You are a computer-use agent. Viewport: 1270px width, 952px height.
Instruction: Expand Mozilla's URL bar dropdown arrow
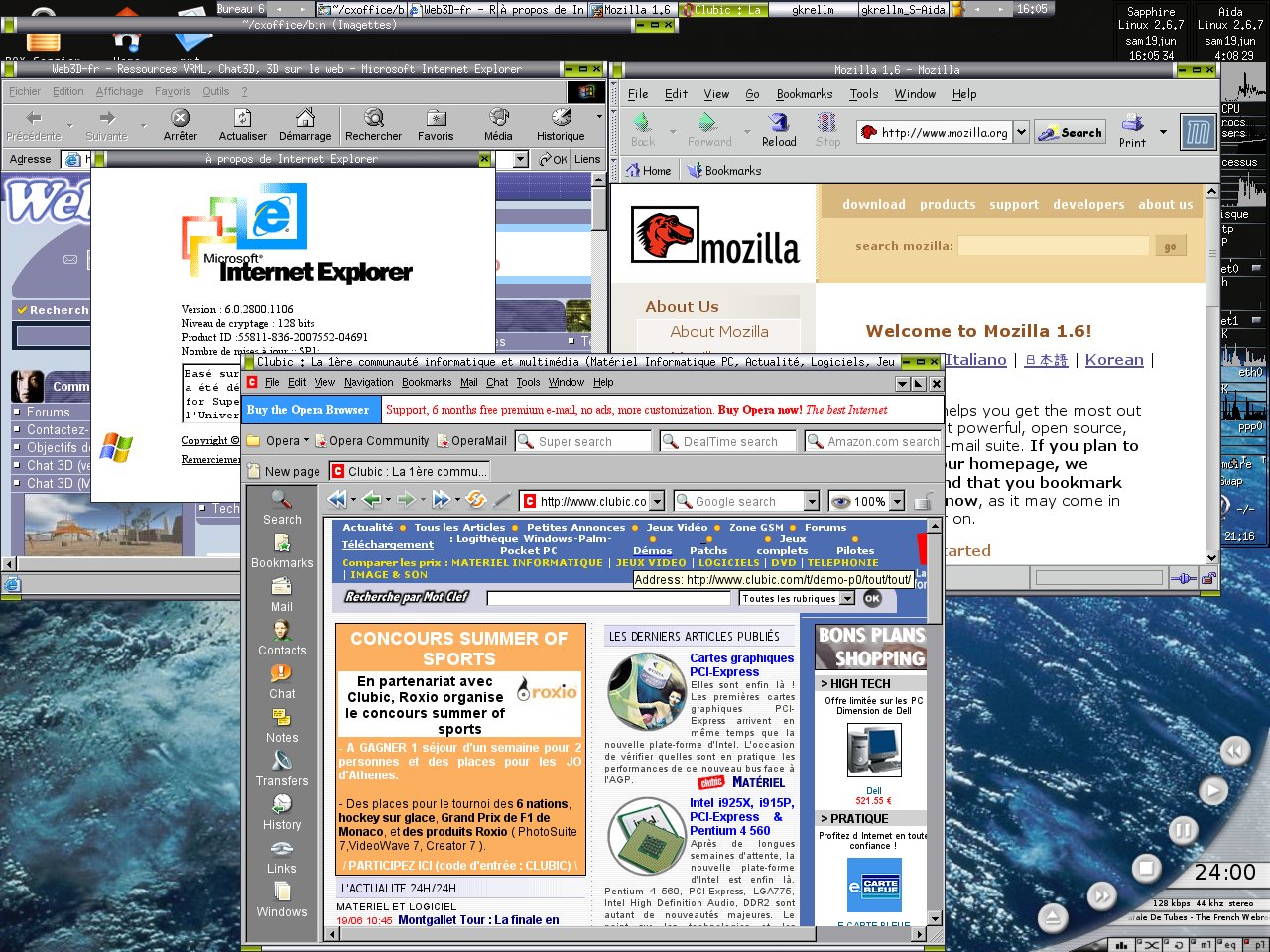(x=1020, y=132)
